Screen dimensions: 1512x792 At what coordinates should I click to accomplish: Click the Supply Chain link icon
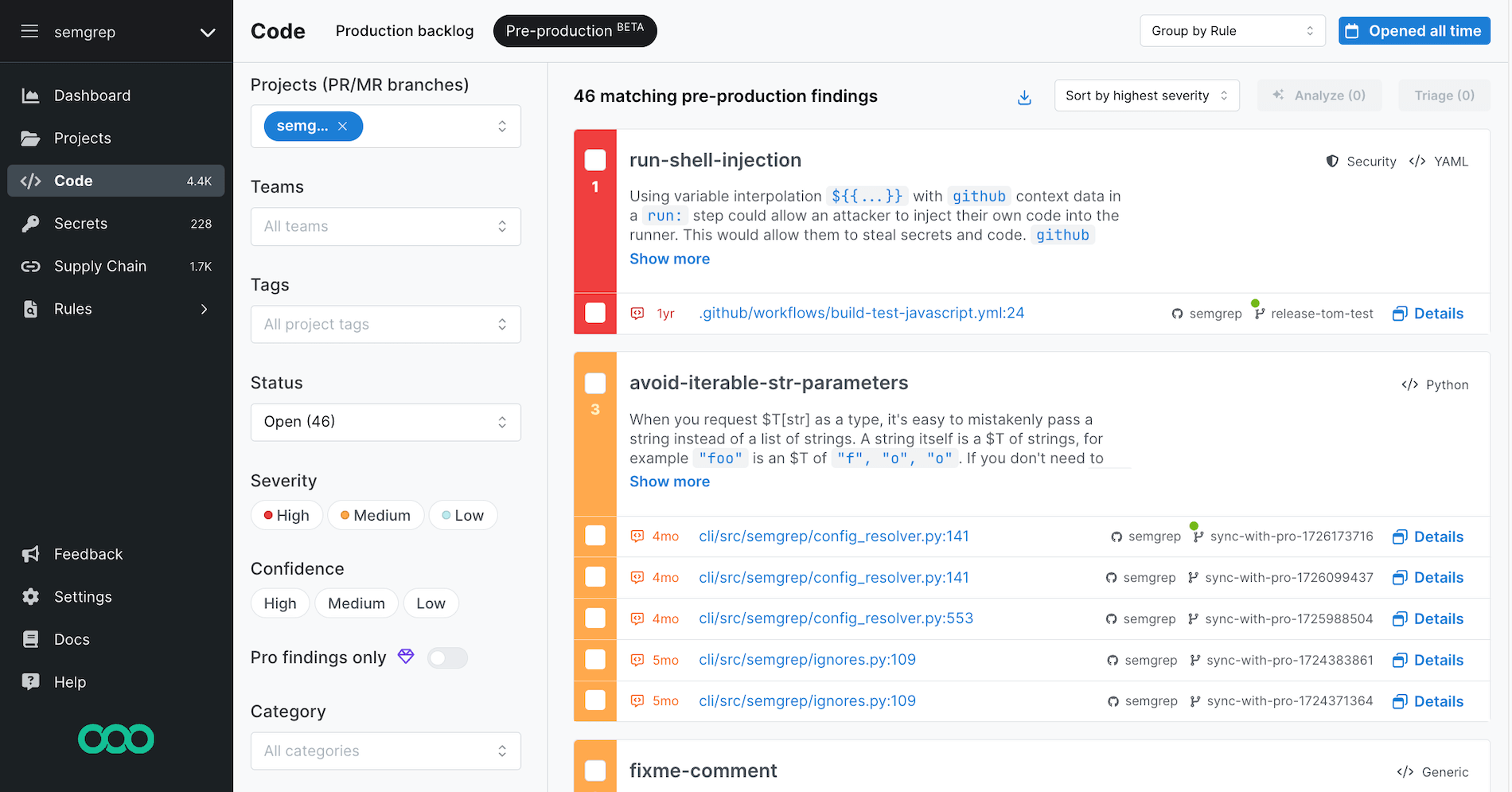(x=30, y=267)
